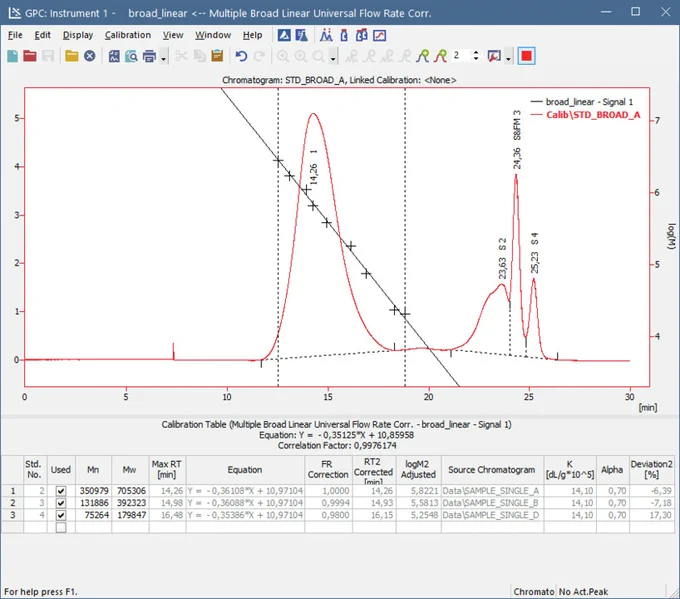This screenshot has height=599, width=680.
Task: Click the grayed-out Save disk icon
Action: (x=48, y=56)
